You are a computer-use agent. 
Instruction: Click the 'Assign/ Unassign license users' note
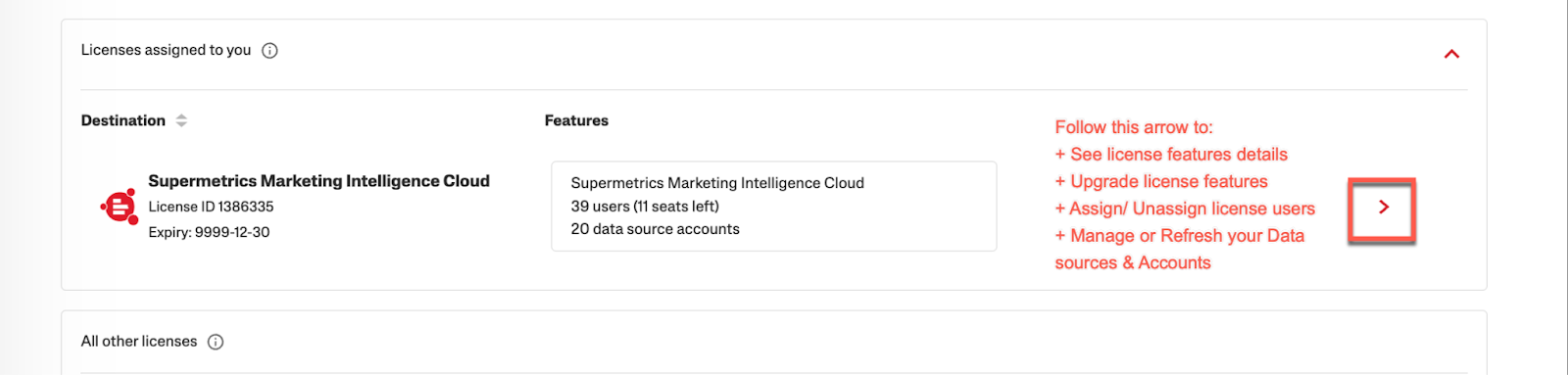(1185, 209)
